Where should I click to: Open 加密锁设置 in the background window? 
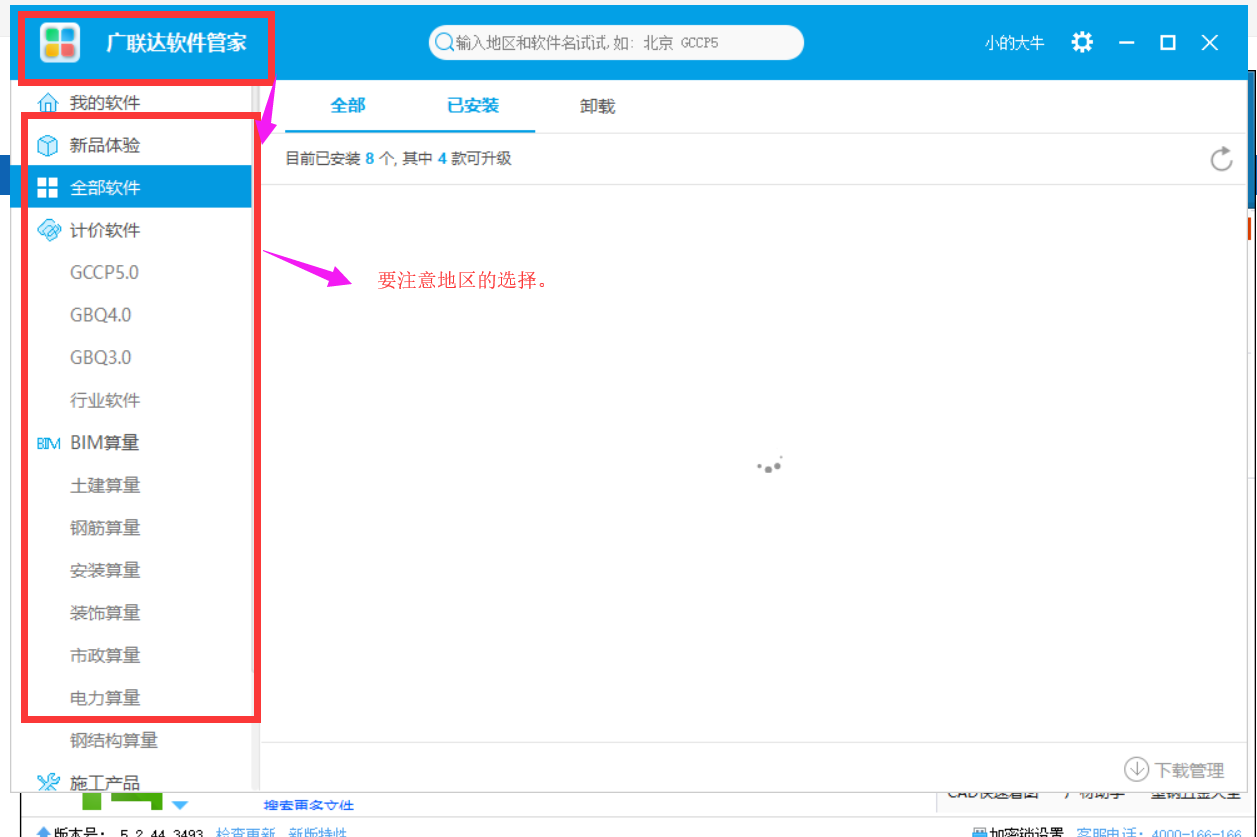tap(1018, 832)
